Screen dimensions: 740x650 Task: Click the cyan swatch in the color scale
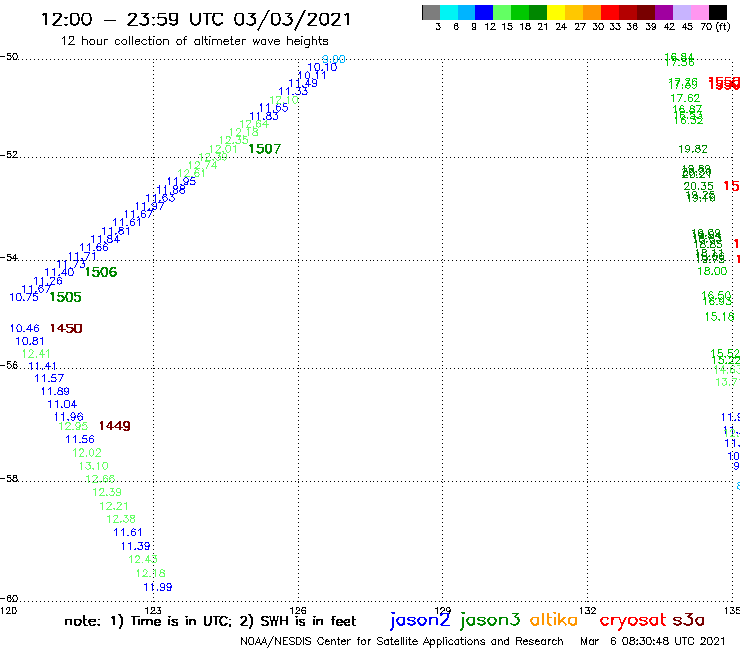(x=449, y=12)
